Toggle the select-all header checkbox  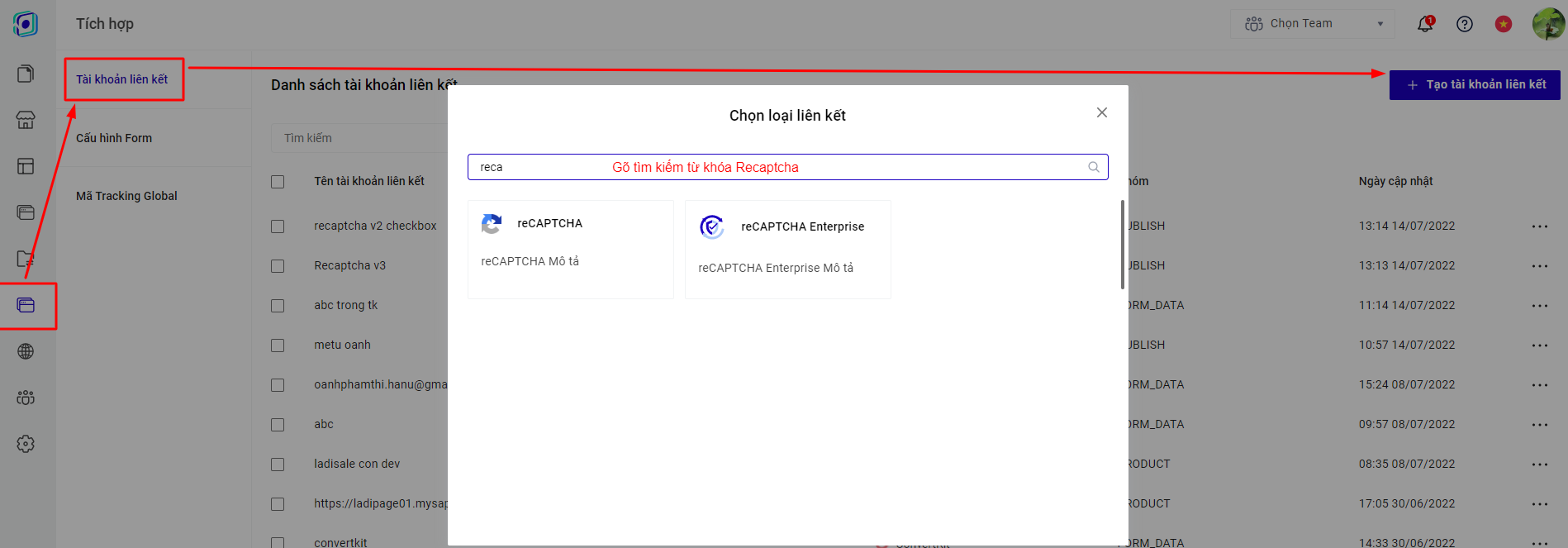coord(278,182)
